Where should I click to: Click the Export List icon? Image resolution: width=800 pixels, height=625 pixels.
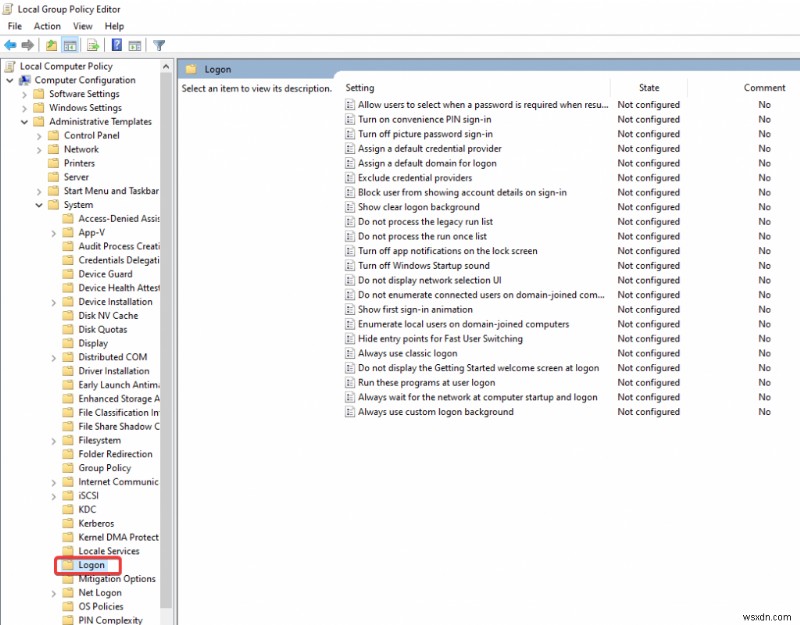pos(91,45)
